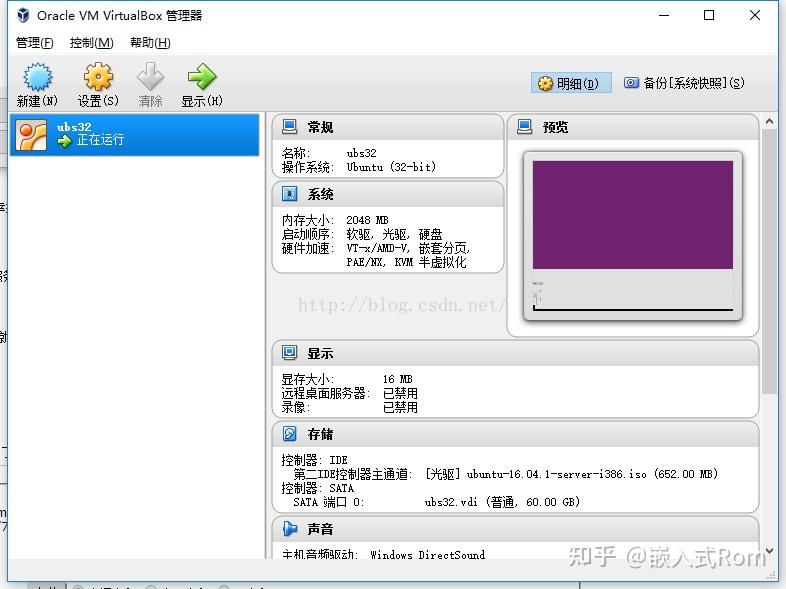The image size is (786, 589).
Task: Click the 预览 section monitor icon
Action: 524,127
